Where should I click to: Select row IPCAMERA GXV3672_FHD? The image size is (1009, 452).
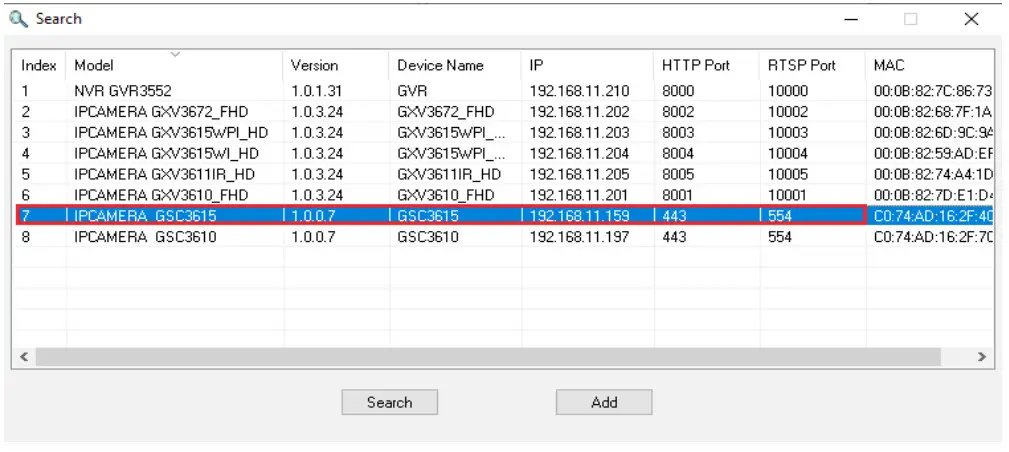[503, 111]
